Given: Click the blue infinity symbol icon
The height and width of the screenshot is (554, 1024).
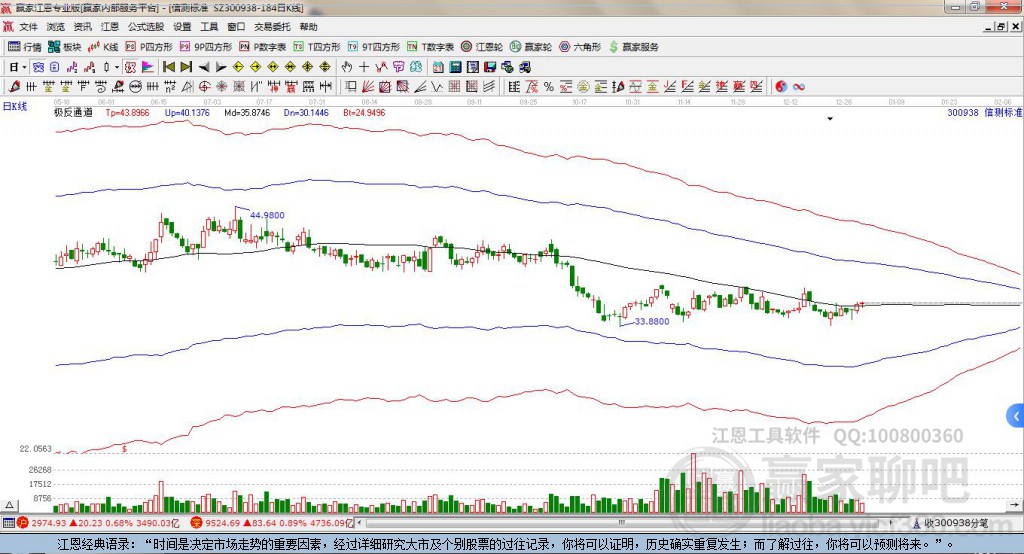Looking at the screenshot, I should click(x=799, y=86).
